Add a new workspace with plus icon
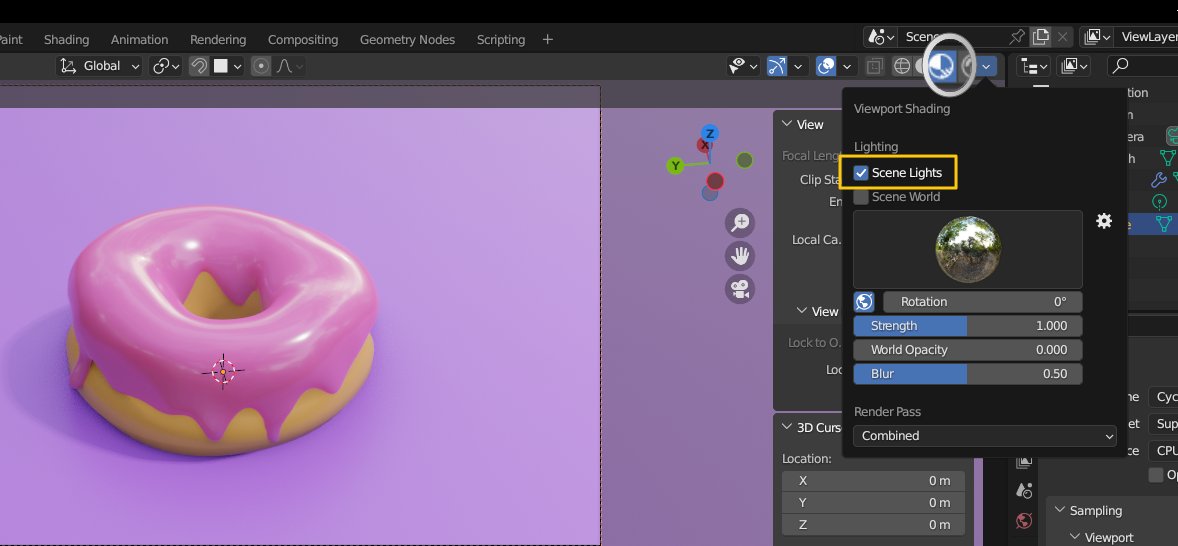The image size is (1178, 546). tap(548, 39)
